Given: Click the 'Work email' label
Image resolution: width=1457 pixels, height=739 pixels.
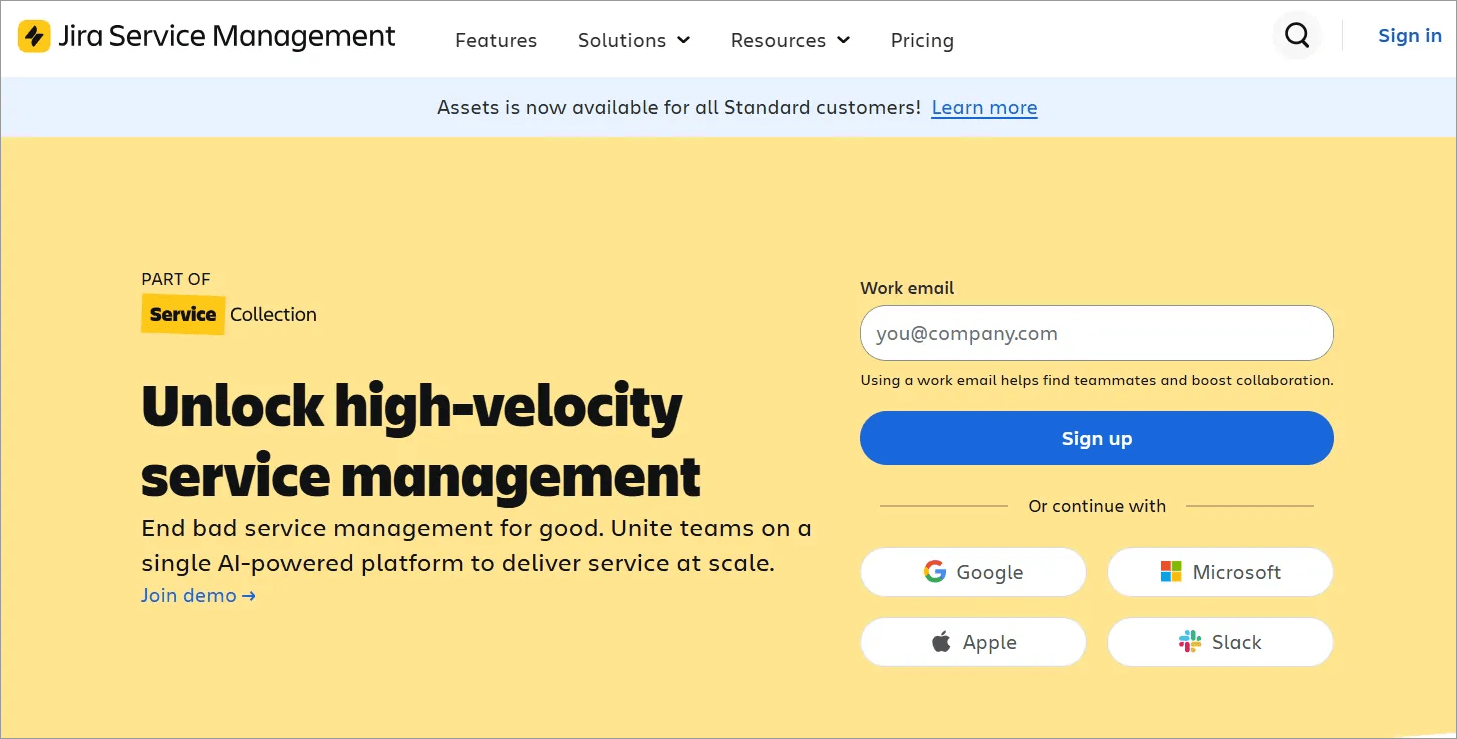Looking at the screenshot, I should [907, 288].
